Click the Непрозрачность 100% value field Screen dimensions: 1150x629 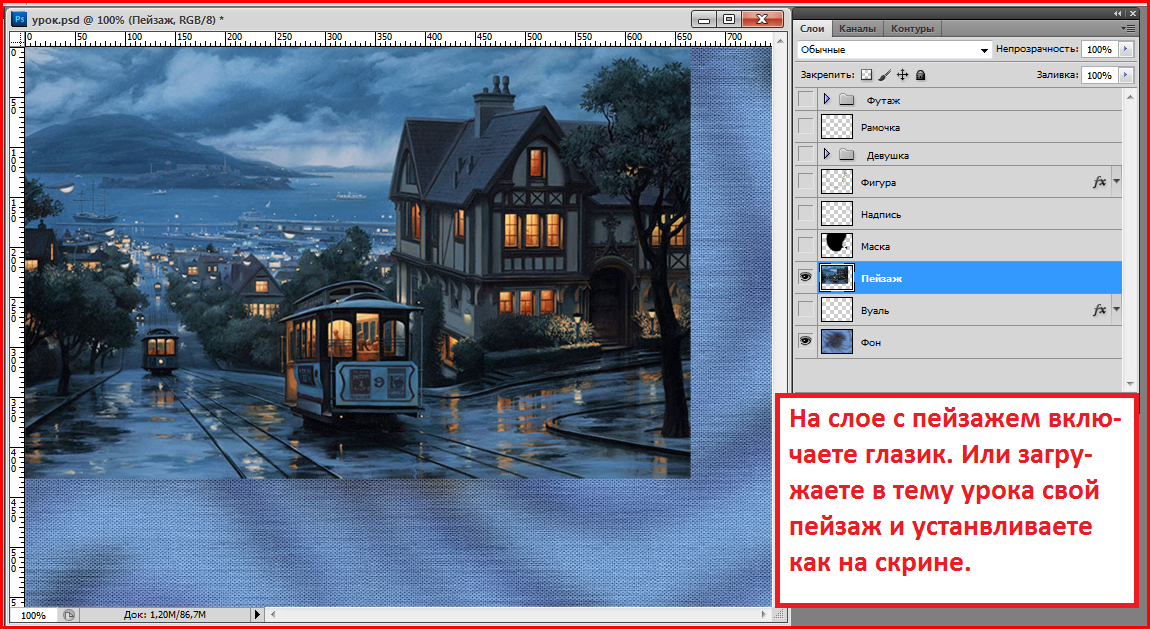coord(1099,50)
